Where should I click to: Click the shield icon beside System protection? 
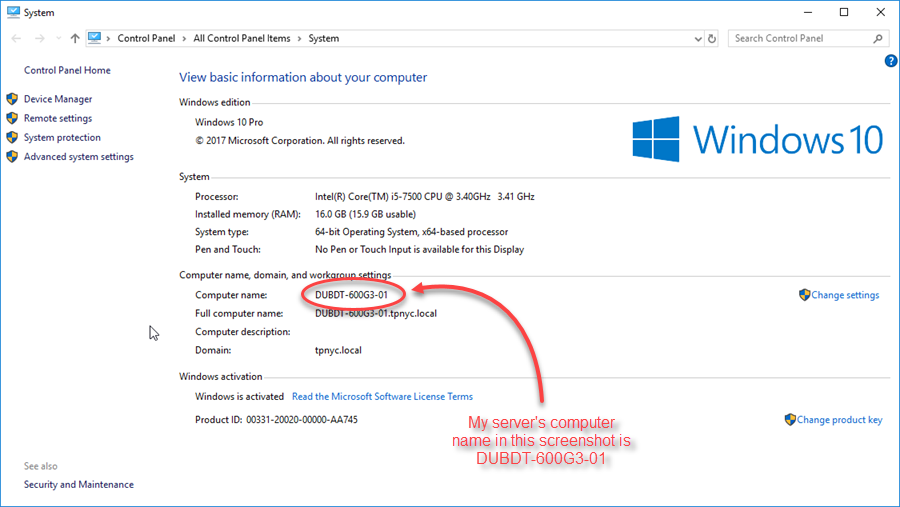pyautogui.click(x=12, y=137)
